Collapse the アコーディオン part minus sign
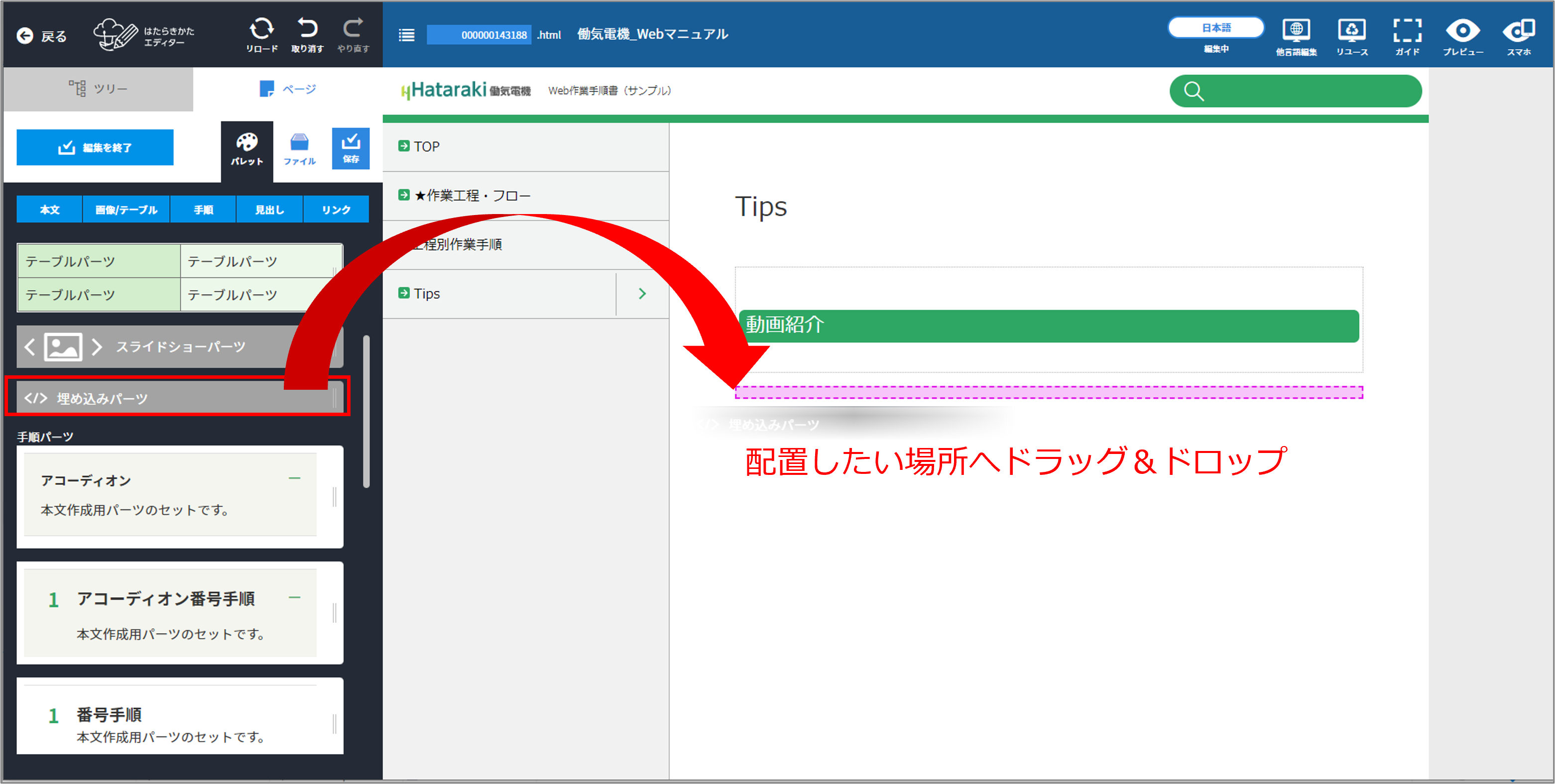 [x=295, y=478]
